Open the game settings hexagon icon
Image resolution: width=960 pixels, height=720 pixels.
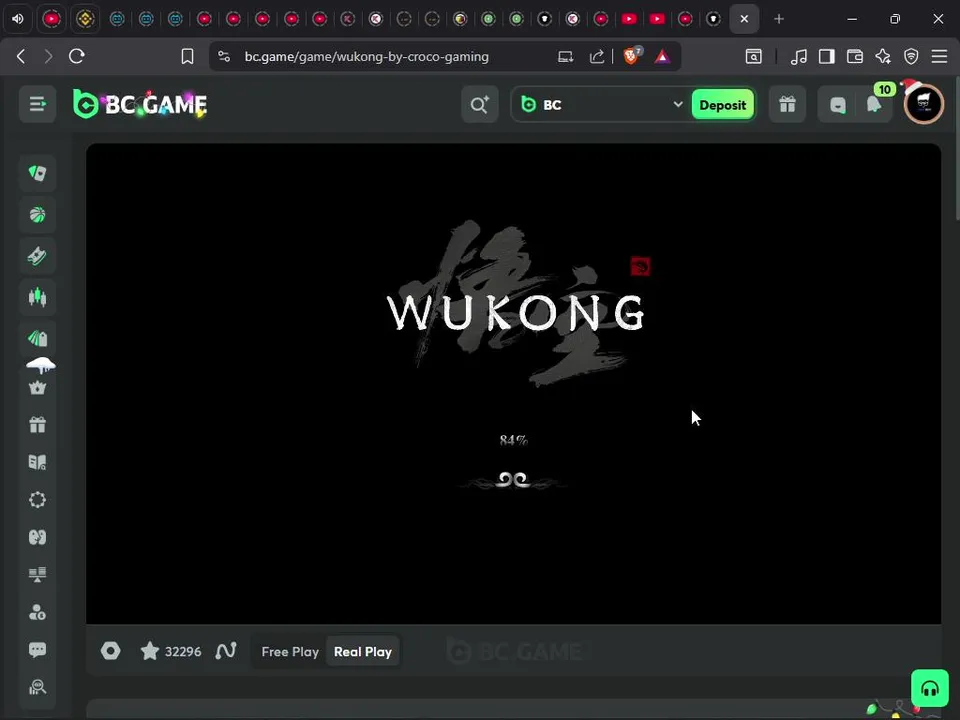[x=110, y=651]
